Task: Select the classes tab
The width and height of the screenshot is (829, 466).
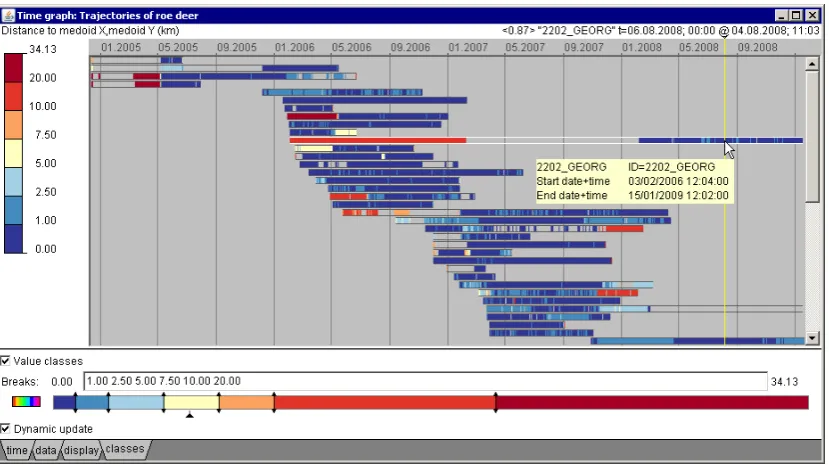Action: pyautogui.click(x=125, y=449)
